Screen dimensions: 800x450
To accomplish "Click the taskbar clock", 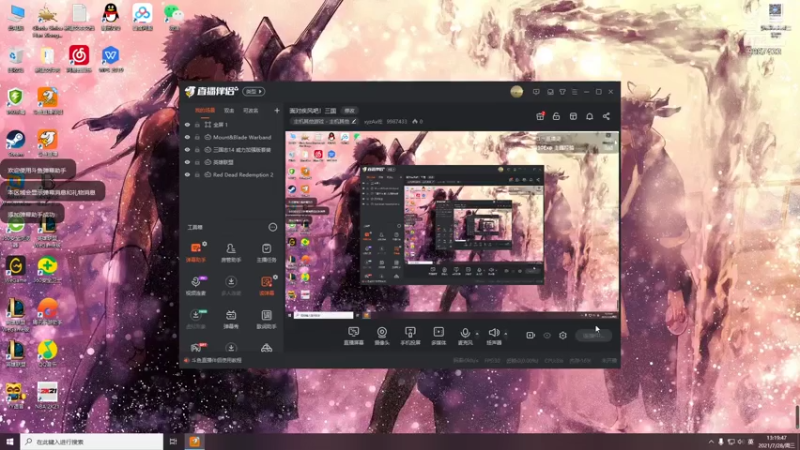I will pos(776,442).
